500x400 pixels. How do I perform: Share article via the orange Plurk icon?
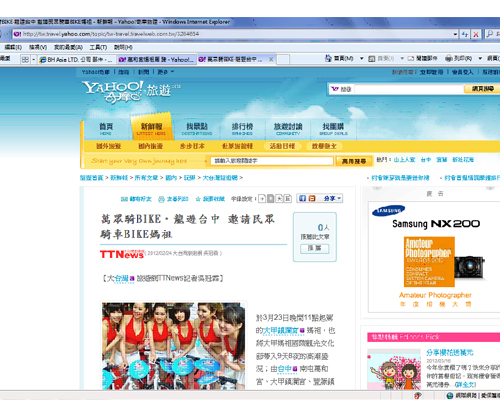point(312,198)
